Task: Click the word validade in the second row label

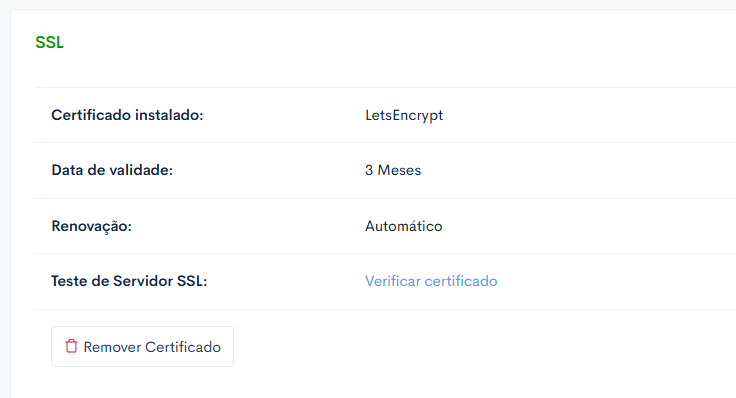Action: 141,170
